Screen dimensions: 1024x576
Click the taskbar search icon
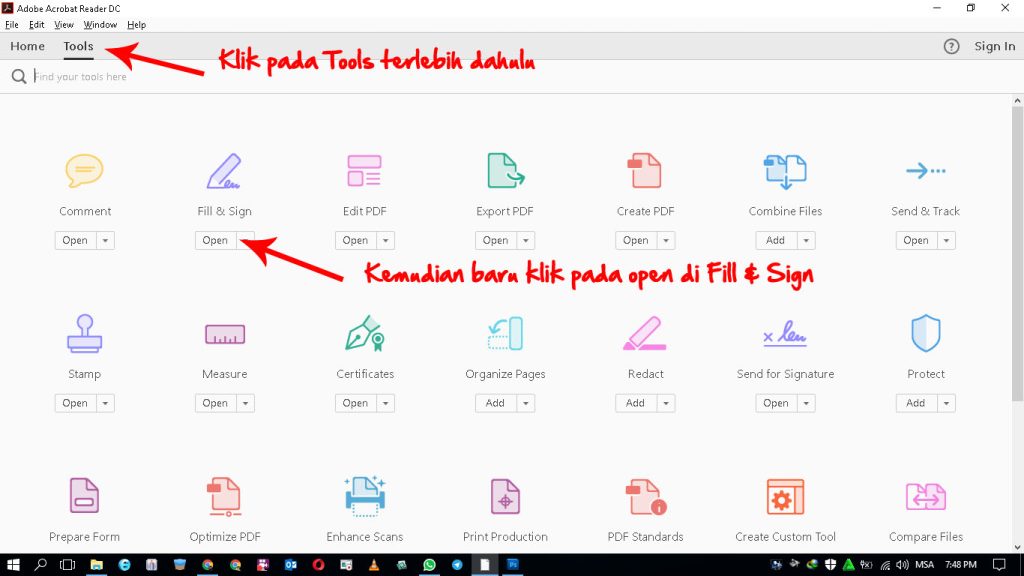(40, 565)
